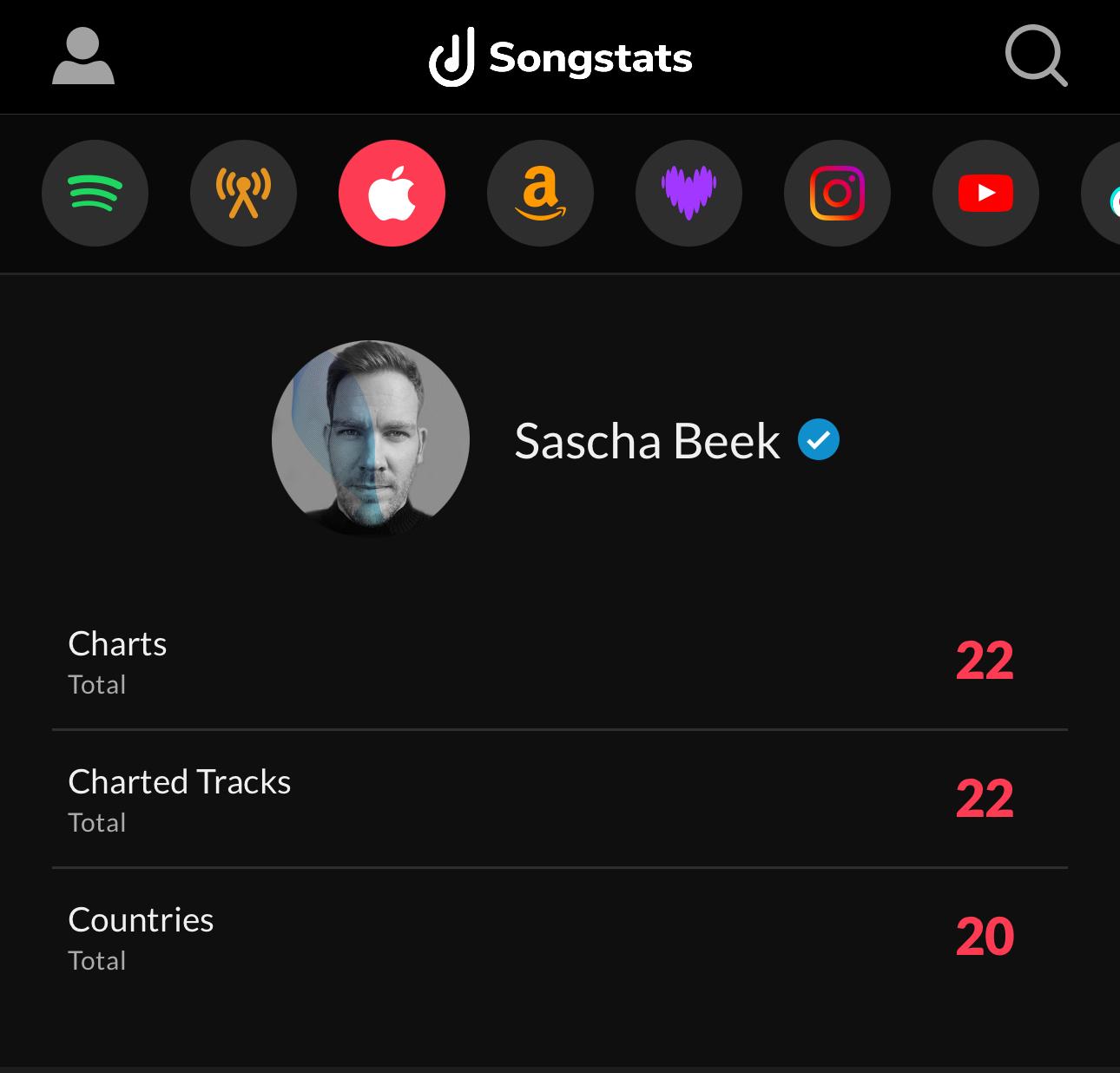Click the Sascha Beek artist name
The height and width of the screenshot is (1073, 1120).
tap(648, 441)
